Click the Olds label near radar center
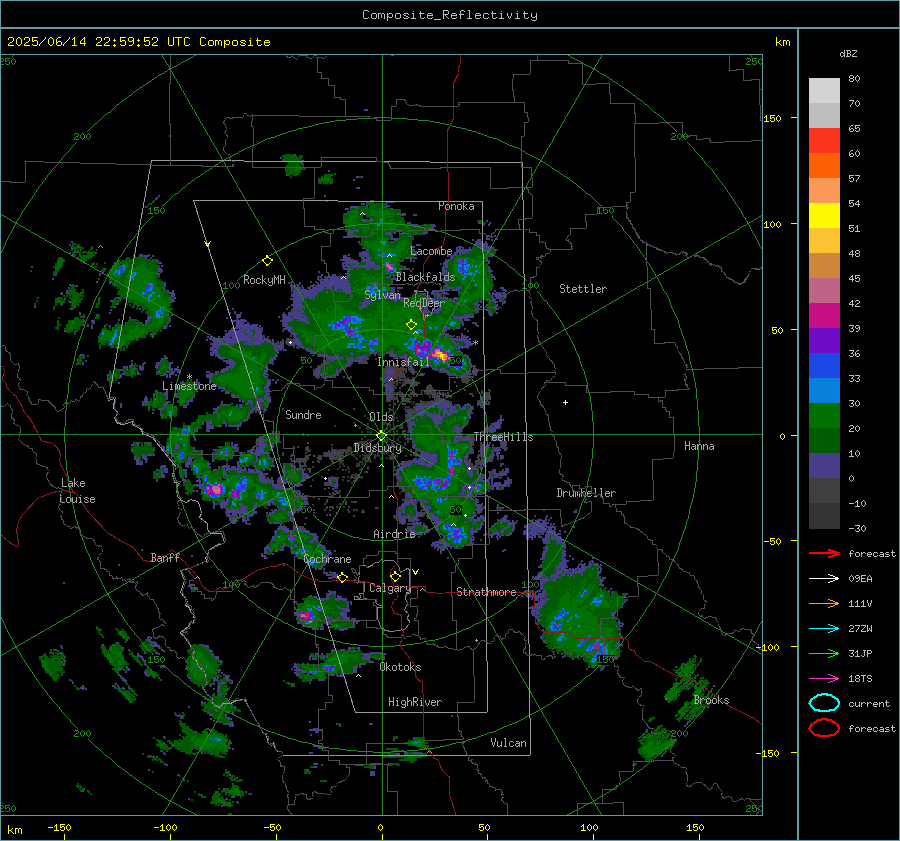900x841 pixels. pos(381,417)
